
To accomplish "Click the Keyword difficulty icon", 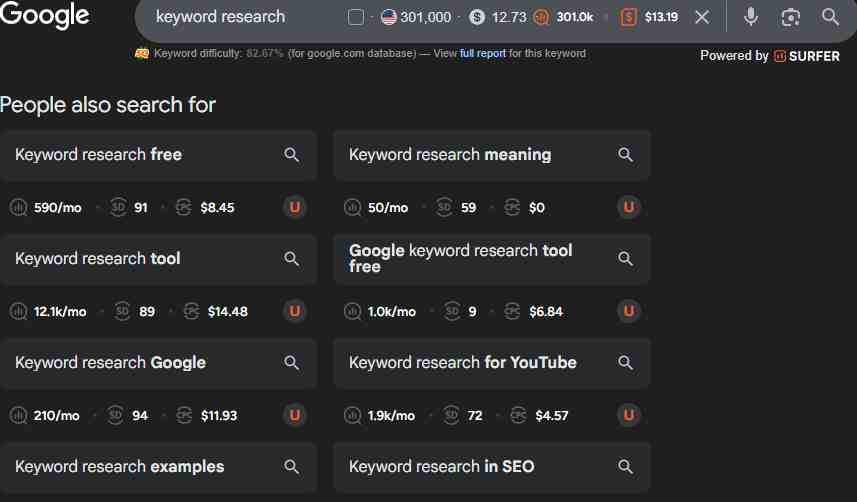I will [142, 53].
